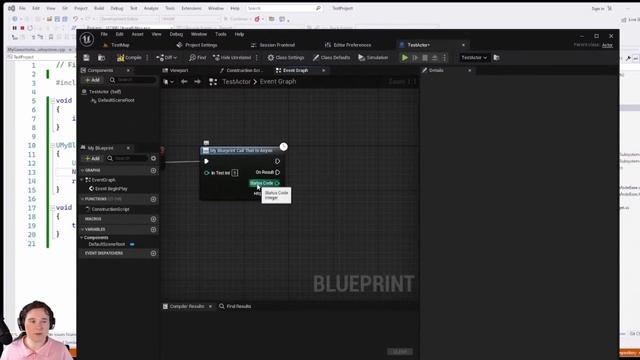
Task: Open the Diff dropdown
Action: coord(167,58)
